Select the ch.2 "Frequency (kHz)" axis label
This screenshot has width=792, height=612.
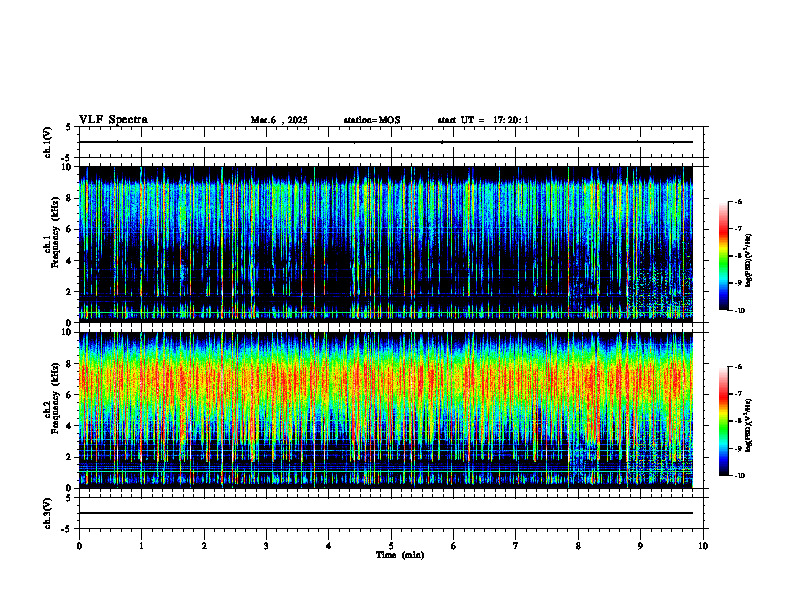click(x=56, y=398)
